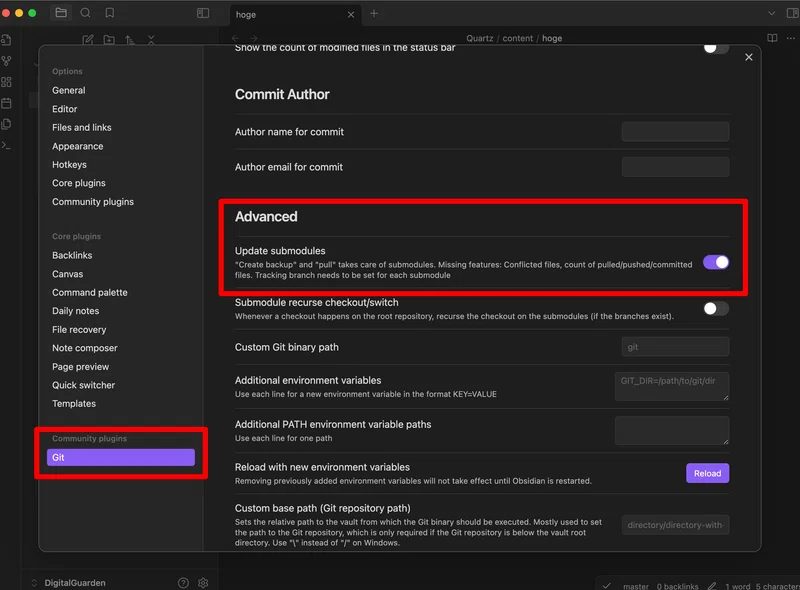This screenshot has width=800, height=590.
Task: Focus Author email for commit field
Action: click(x=675, y=167)
